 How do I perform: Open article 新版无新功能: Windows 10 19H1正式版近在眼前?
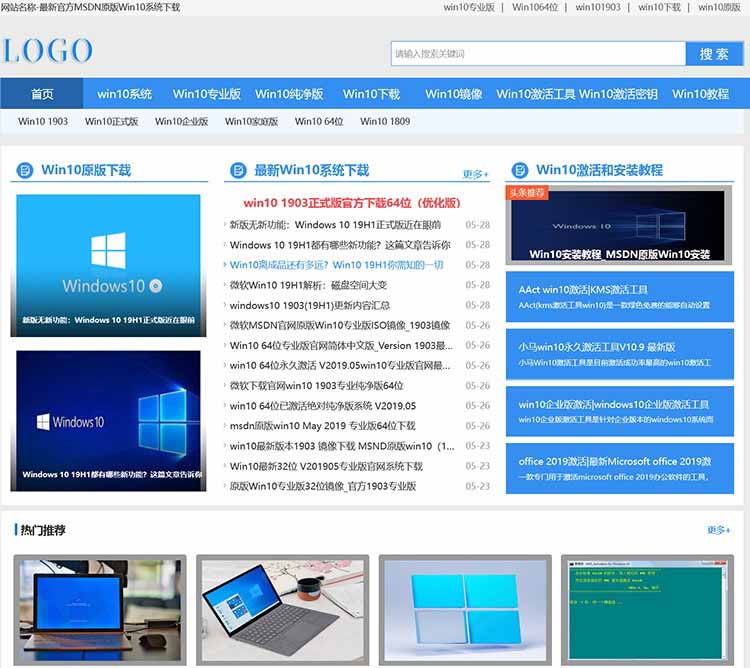(335, 225)
